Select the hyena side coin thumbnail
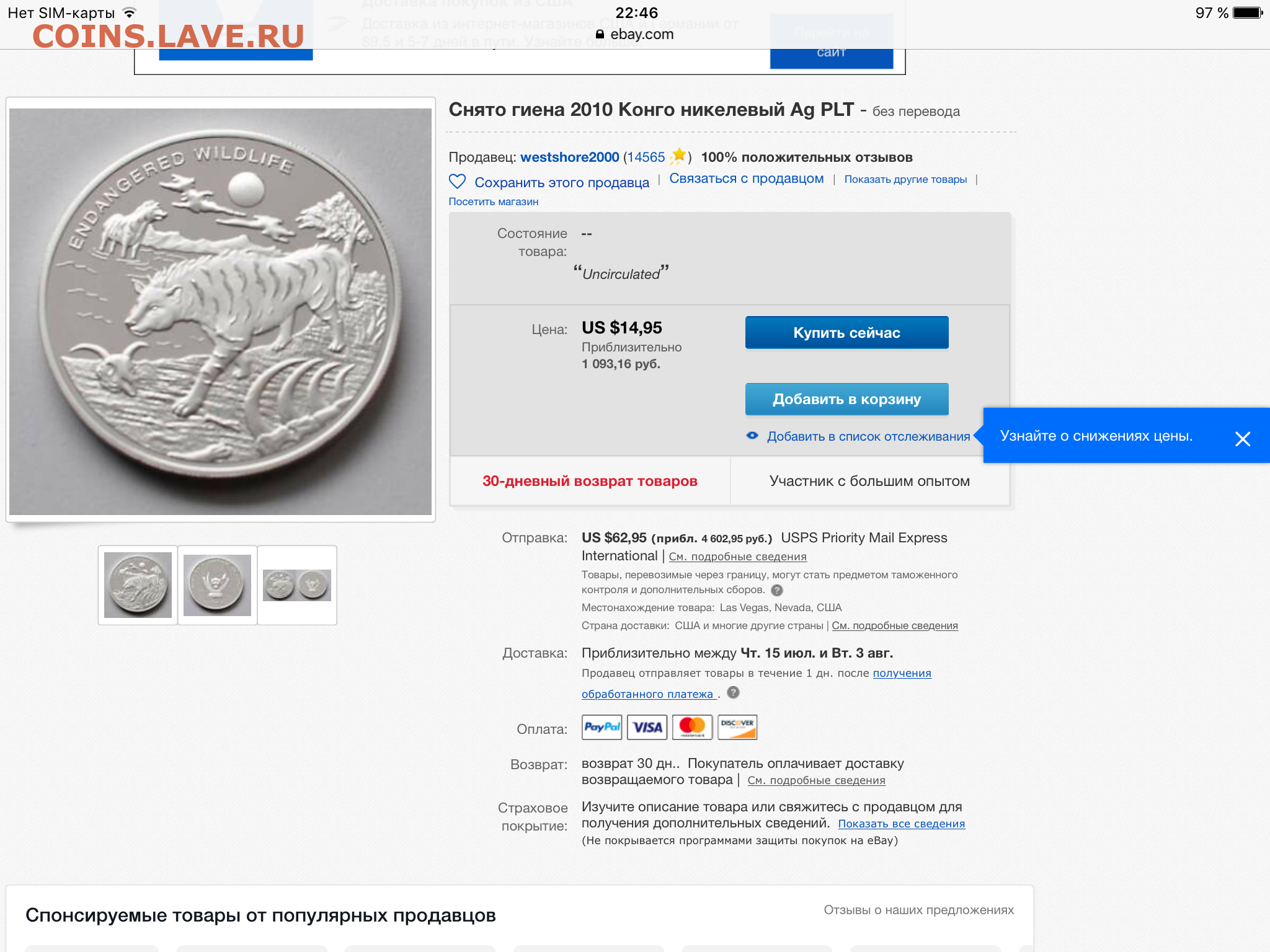This screenshot has width=1270, height=952. click(138, 585)
